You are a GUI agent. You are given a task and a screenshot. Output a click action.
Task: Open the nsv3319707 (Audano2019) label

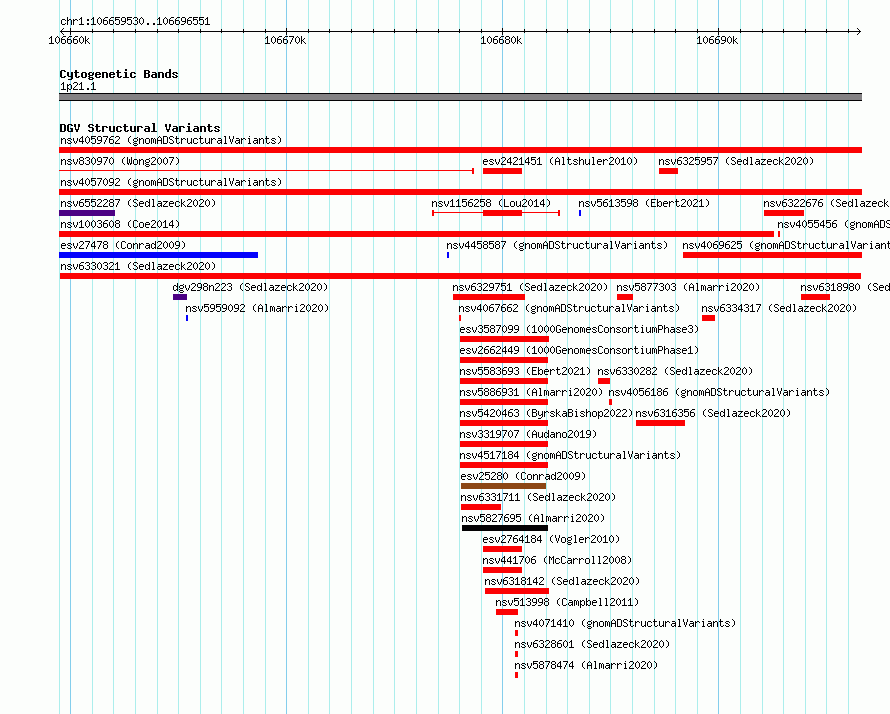click(528, 434)
